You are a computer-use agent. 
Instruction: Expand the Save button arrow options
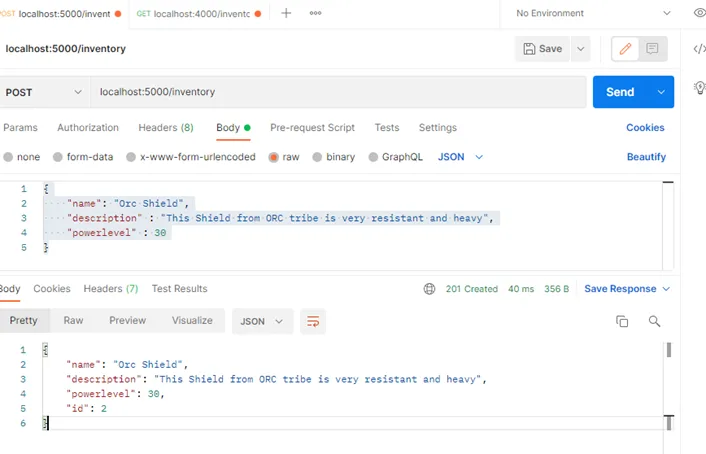coord(581,49)
